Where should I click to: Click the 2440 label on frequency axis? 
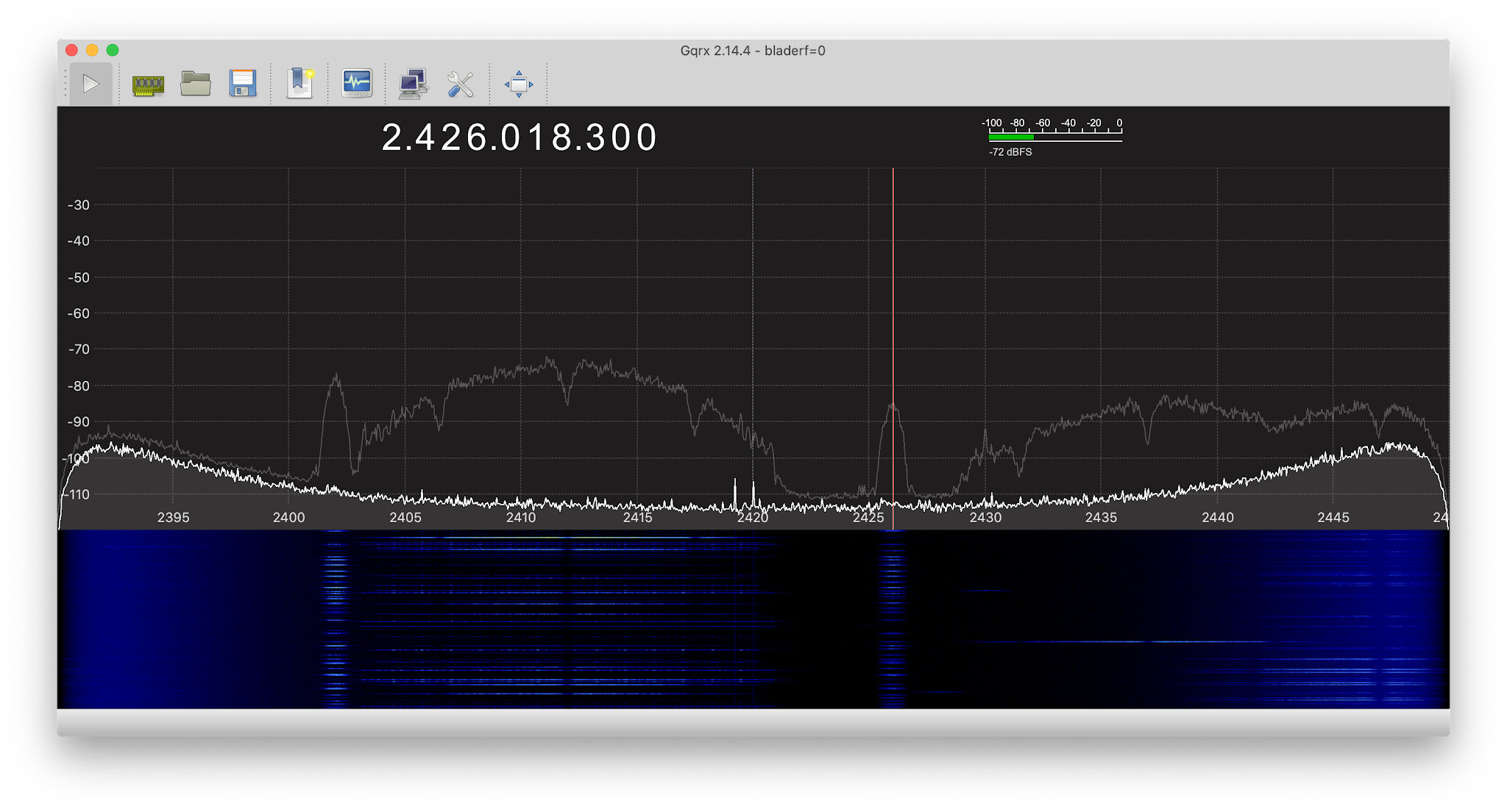point(1217,518)
